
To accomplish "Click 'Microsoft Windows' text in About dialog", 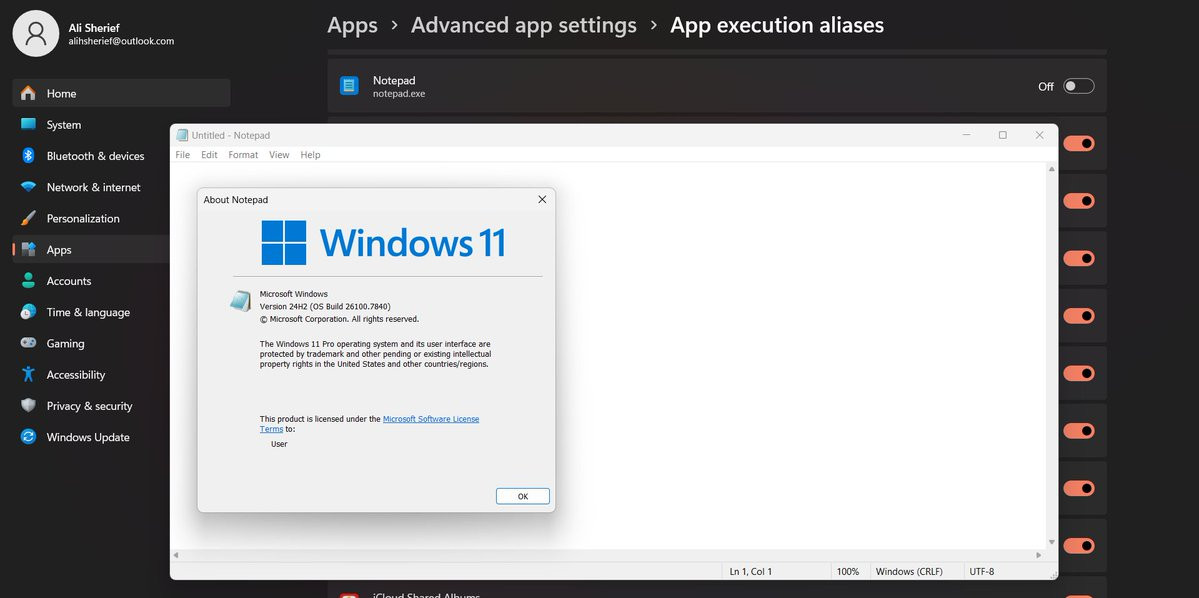I will coord(294,294).
